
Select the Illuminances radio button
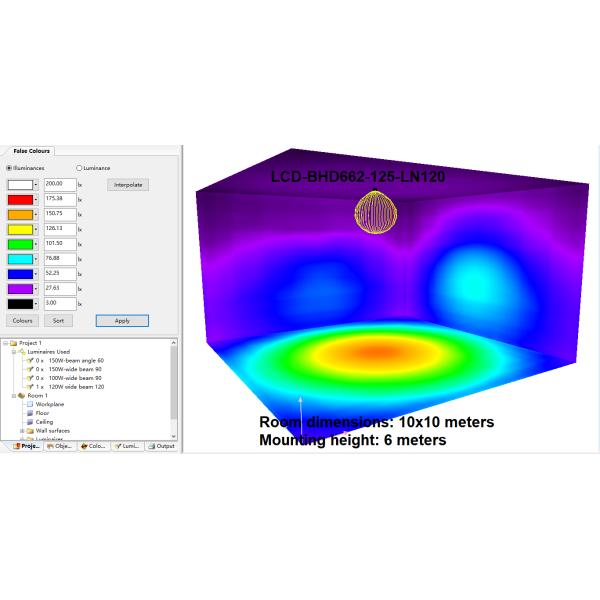10,168
